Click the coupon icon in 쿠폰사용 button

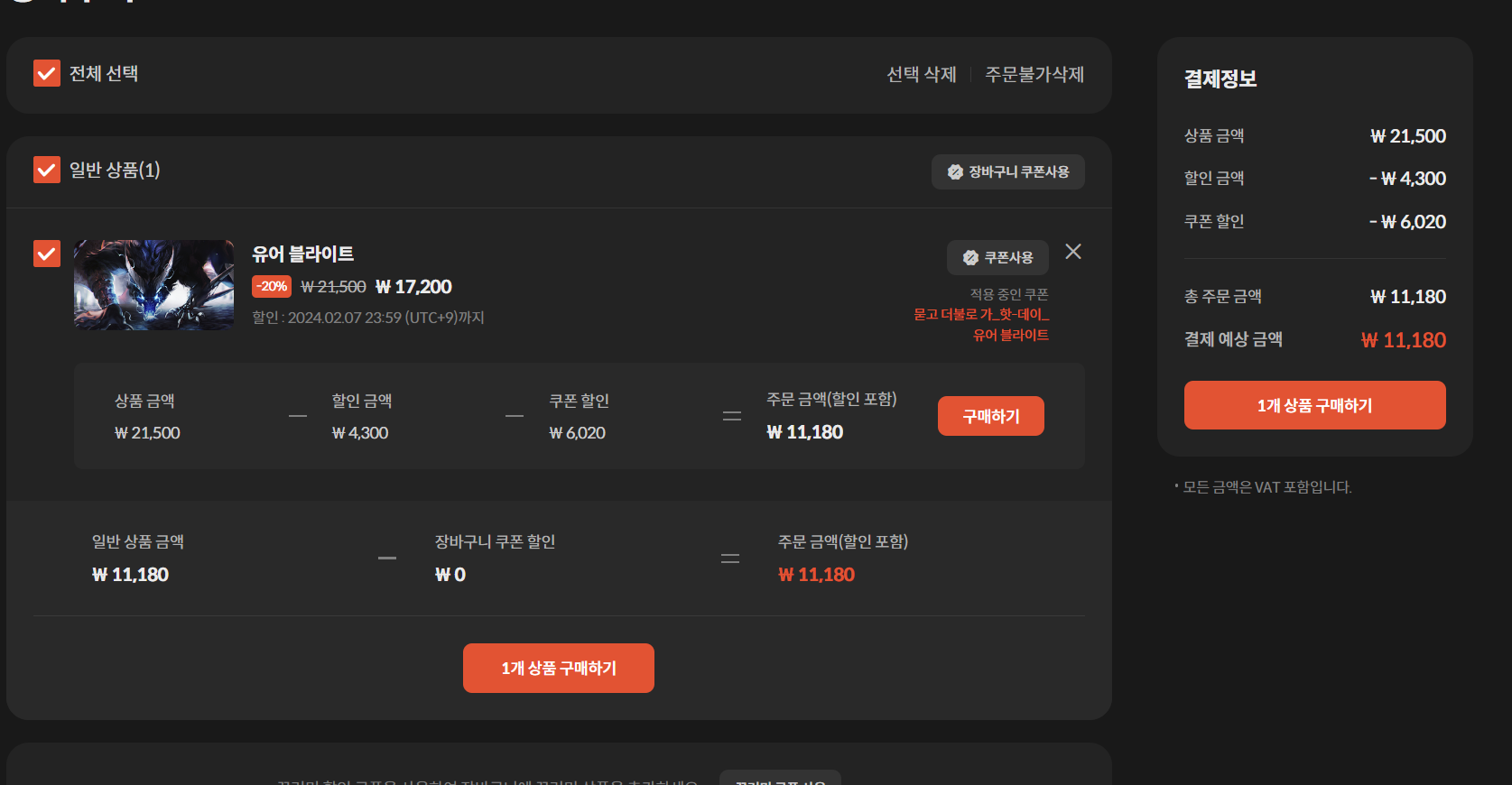pos(970,258)
